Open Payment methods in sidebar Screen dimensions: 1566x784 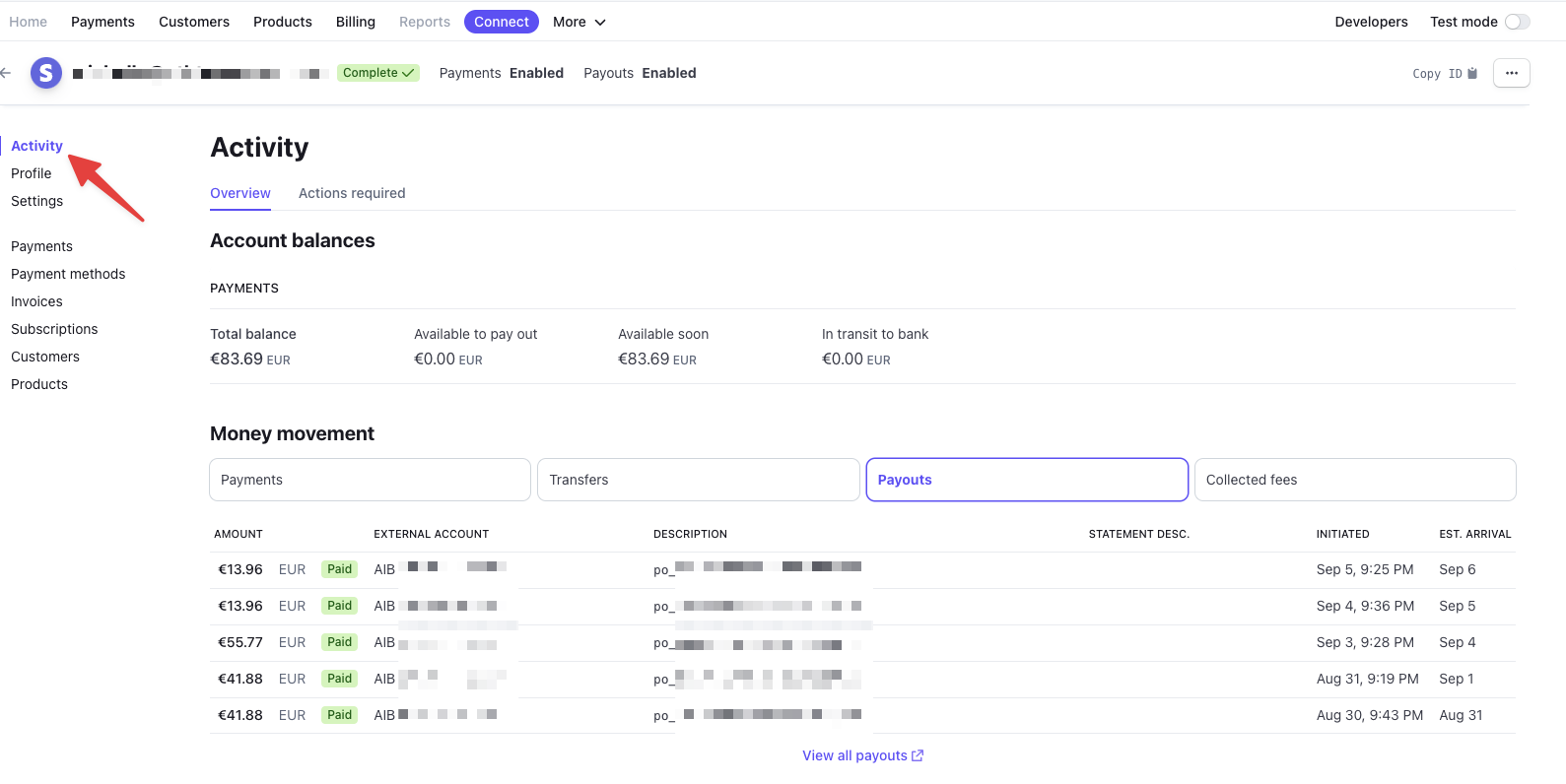click(x=68, y=274)
